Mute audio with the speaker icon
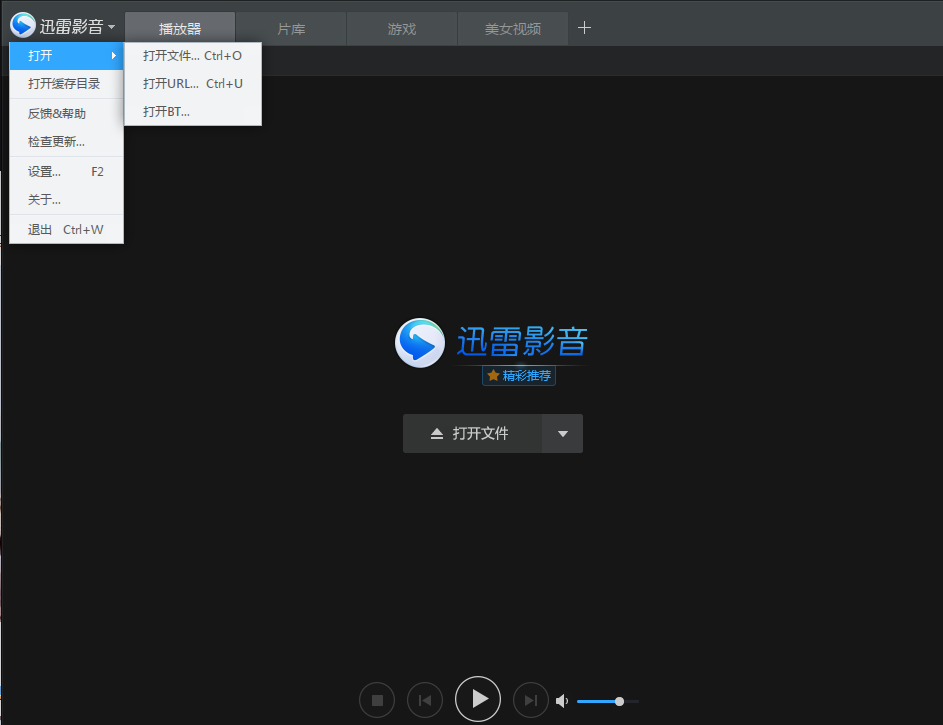 click(563, 701)
